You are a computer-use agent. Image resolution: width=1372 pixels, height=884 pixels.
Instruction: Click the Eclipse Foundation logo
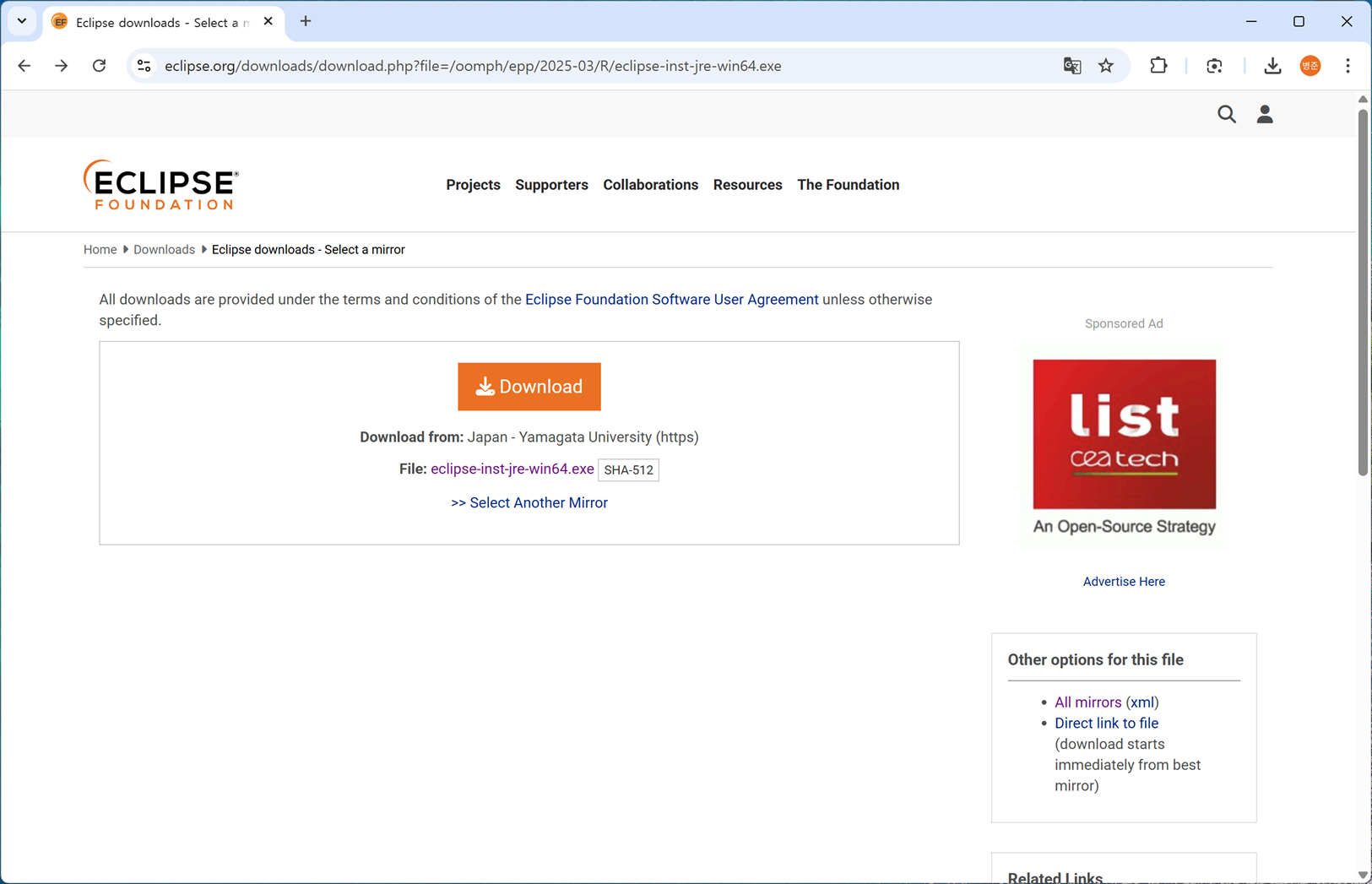(x=161, y=185)
